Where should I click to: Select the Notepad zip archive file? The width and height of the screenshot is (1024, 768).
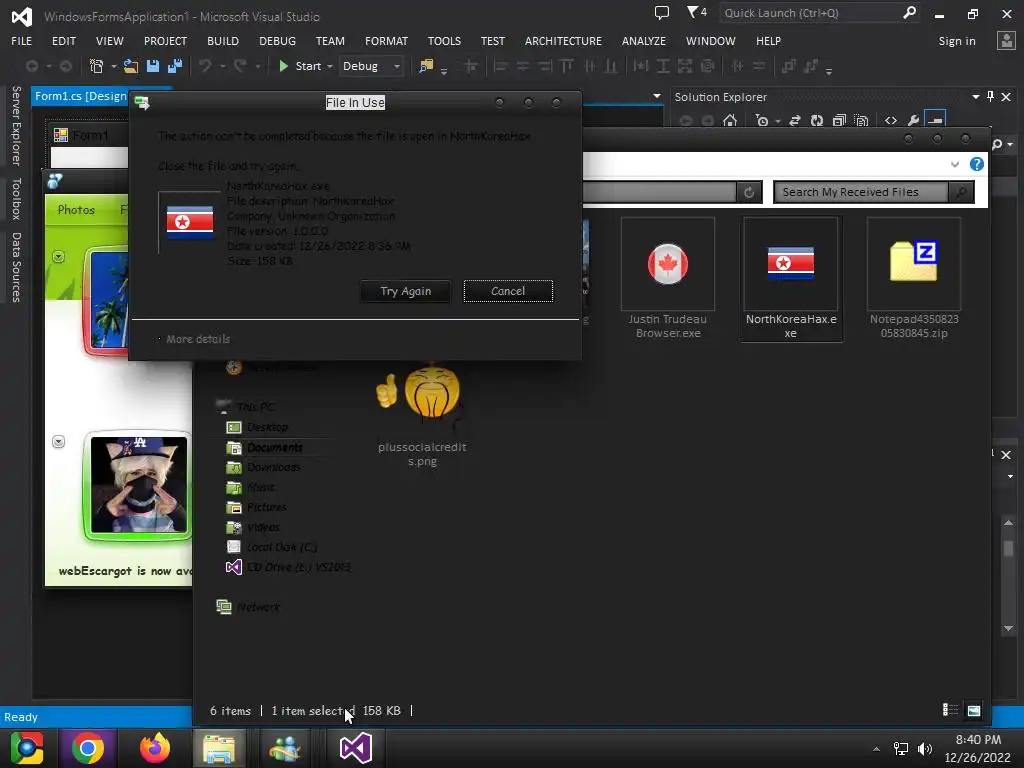914,280
